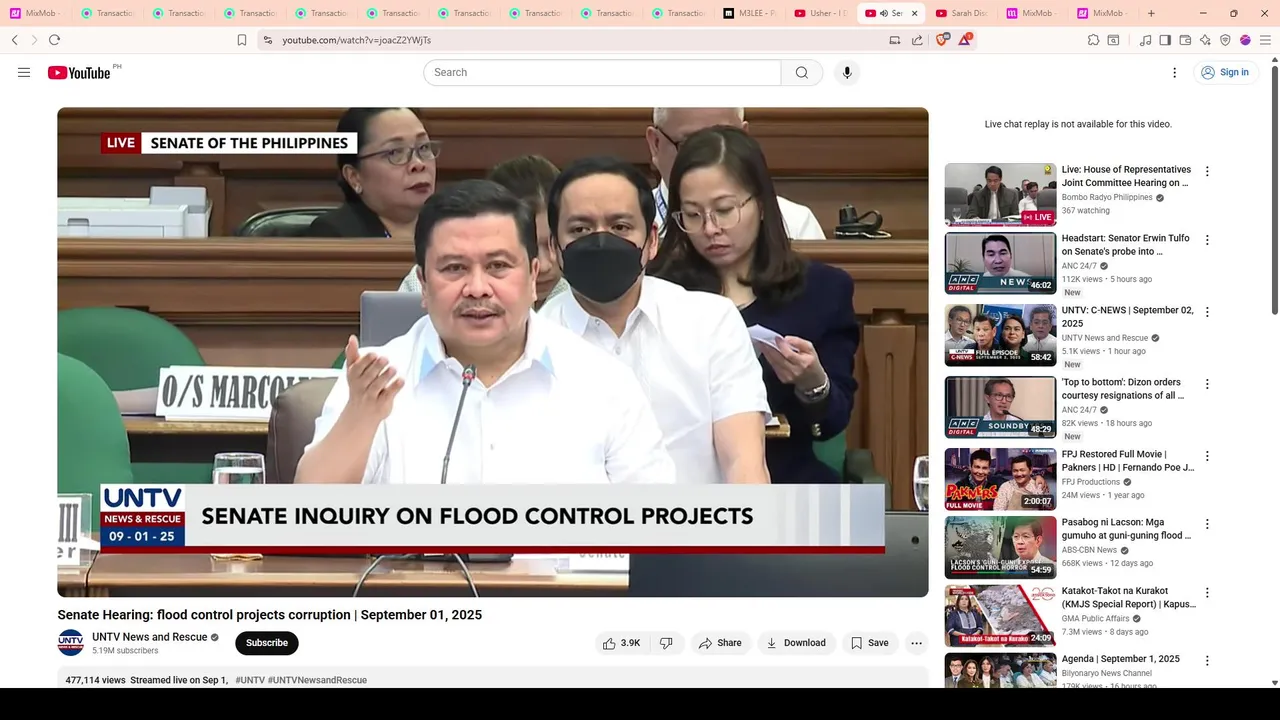Toggle the browser sidebar panel

coord(1165,40)
